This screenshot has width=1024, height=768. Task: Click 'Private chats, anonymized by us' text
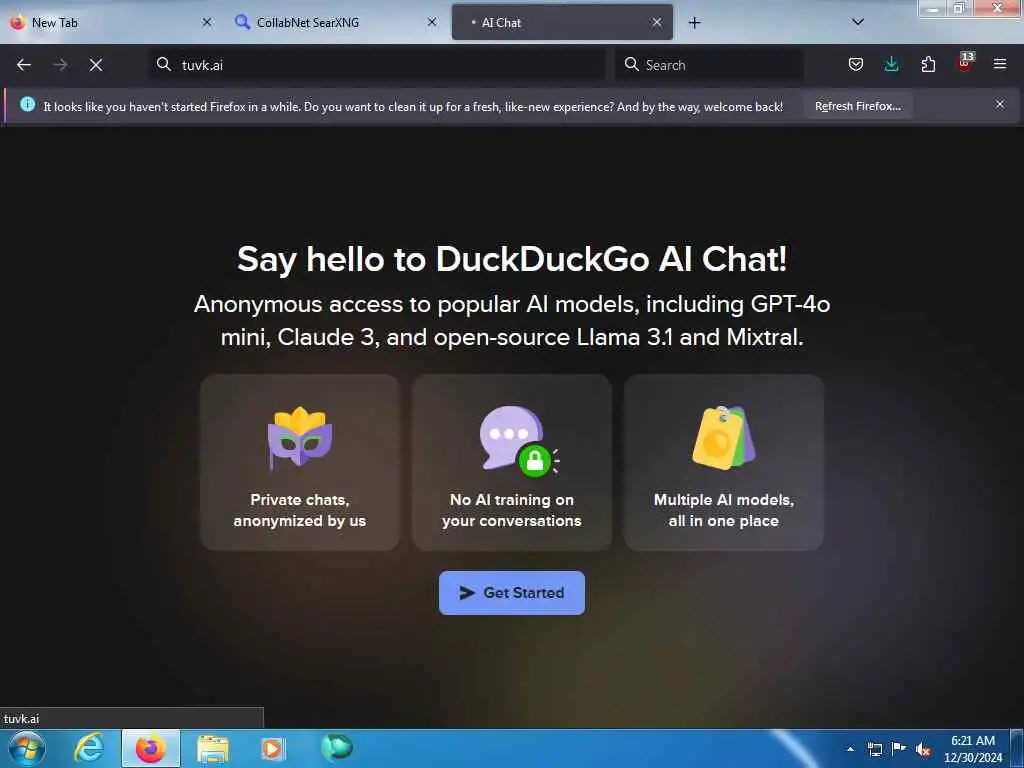[x=300, y=510]
